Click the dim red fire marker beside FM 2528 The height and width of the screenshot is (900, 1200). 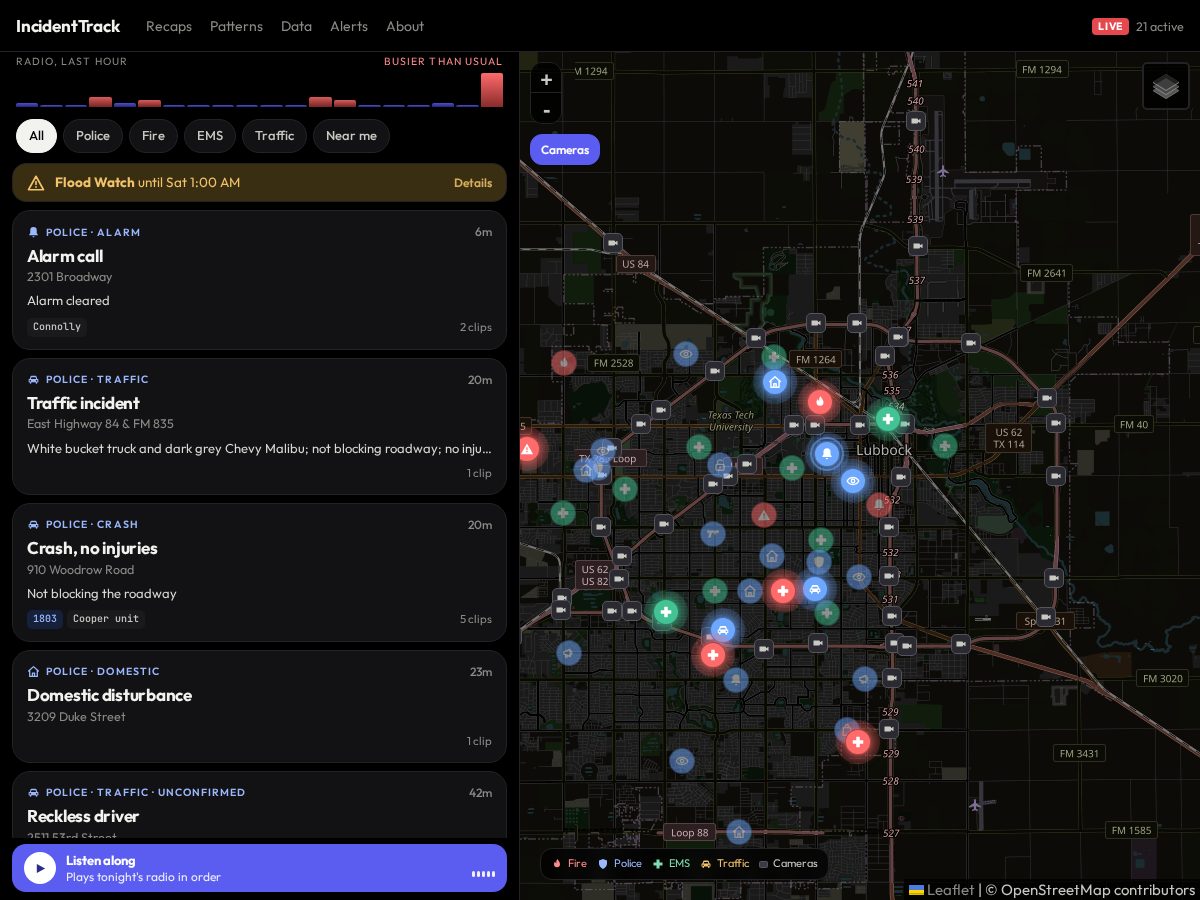click(x=564, y=362)
